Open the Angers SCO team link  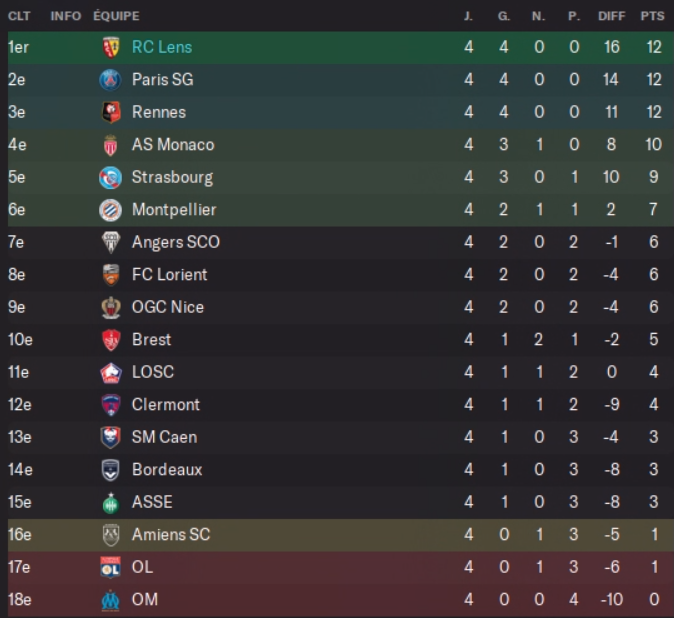pos(176,242)
